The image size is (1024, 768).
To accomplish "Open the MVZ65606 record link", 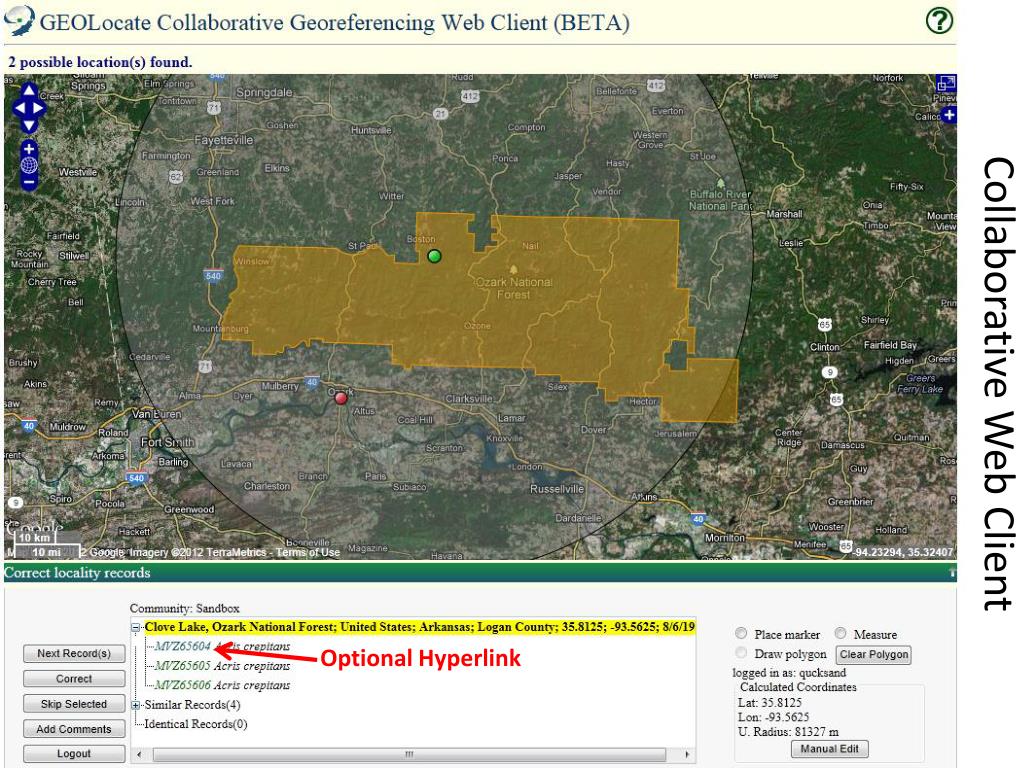I will (183, 685).
